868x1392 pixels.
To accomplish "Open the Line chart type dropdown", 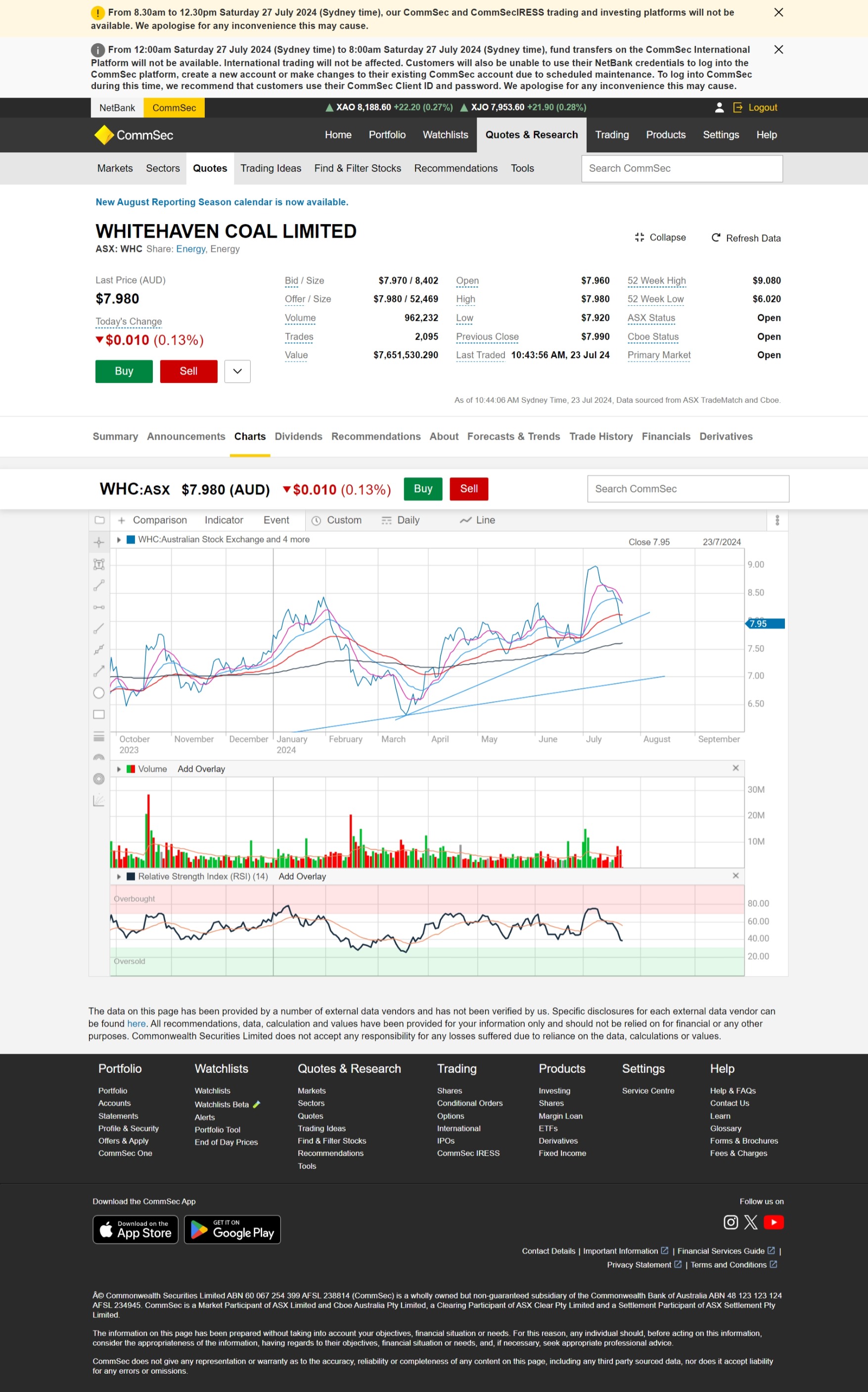I will coord(478,520).
